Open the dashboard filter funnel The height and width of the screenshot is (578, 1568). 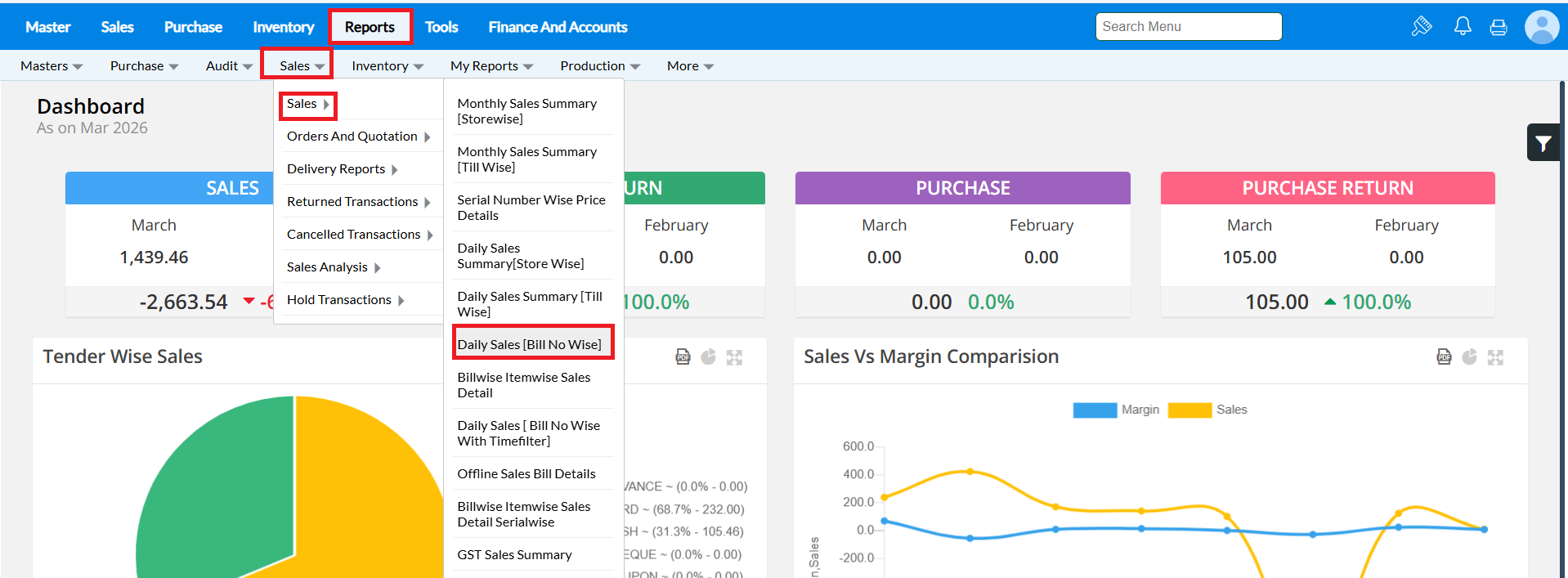tap(1543, 143)
